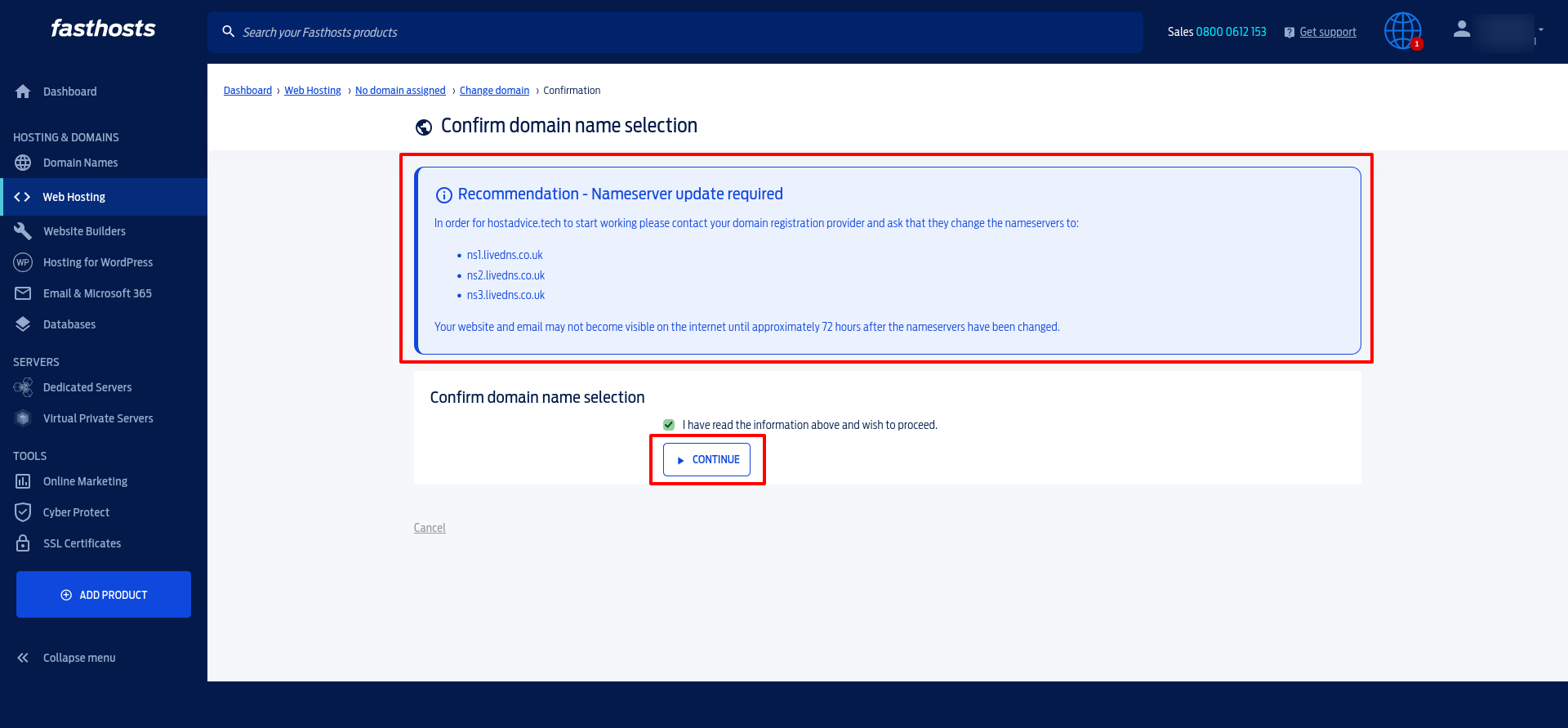Click the Dedicated Servers icon
This screenshot has height=728, width=1568.
pos(23,387)
